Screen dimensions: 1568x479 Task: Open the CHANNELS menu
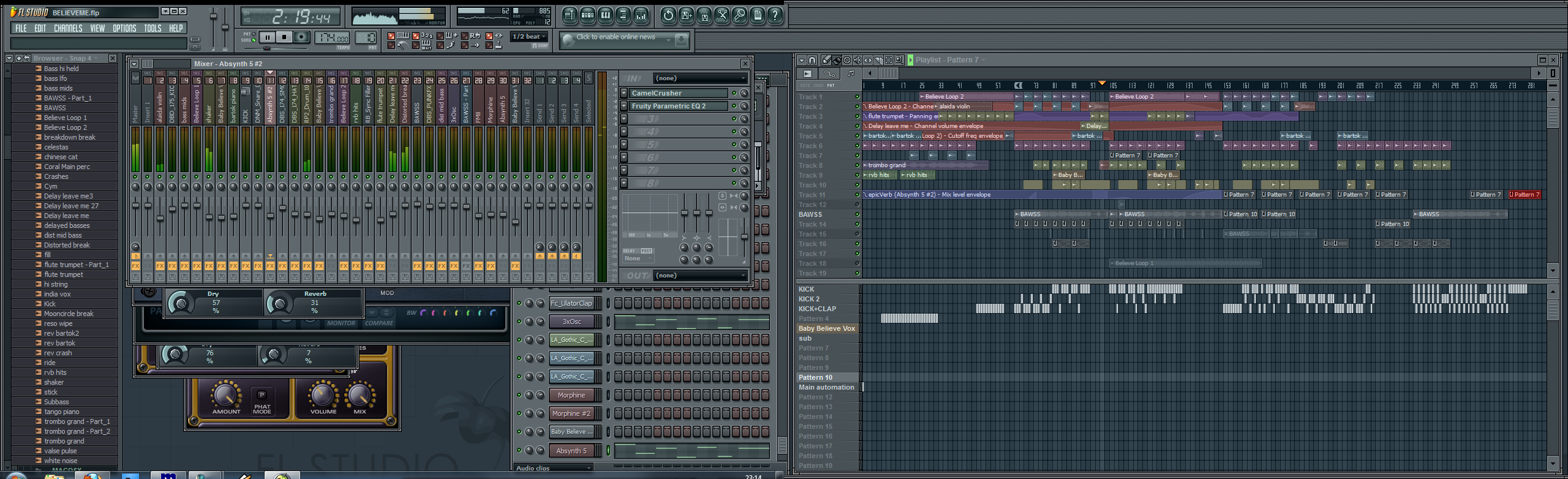click(67, 28)
